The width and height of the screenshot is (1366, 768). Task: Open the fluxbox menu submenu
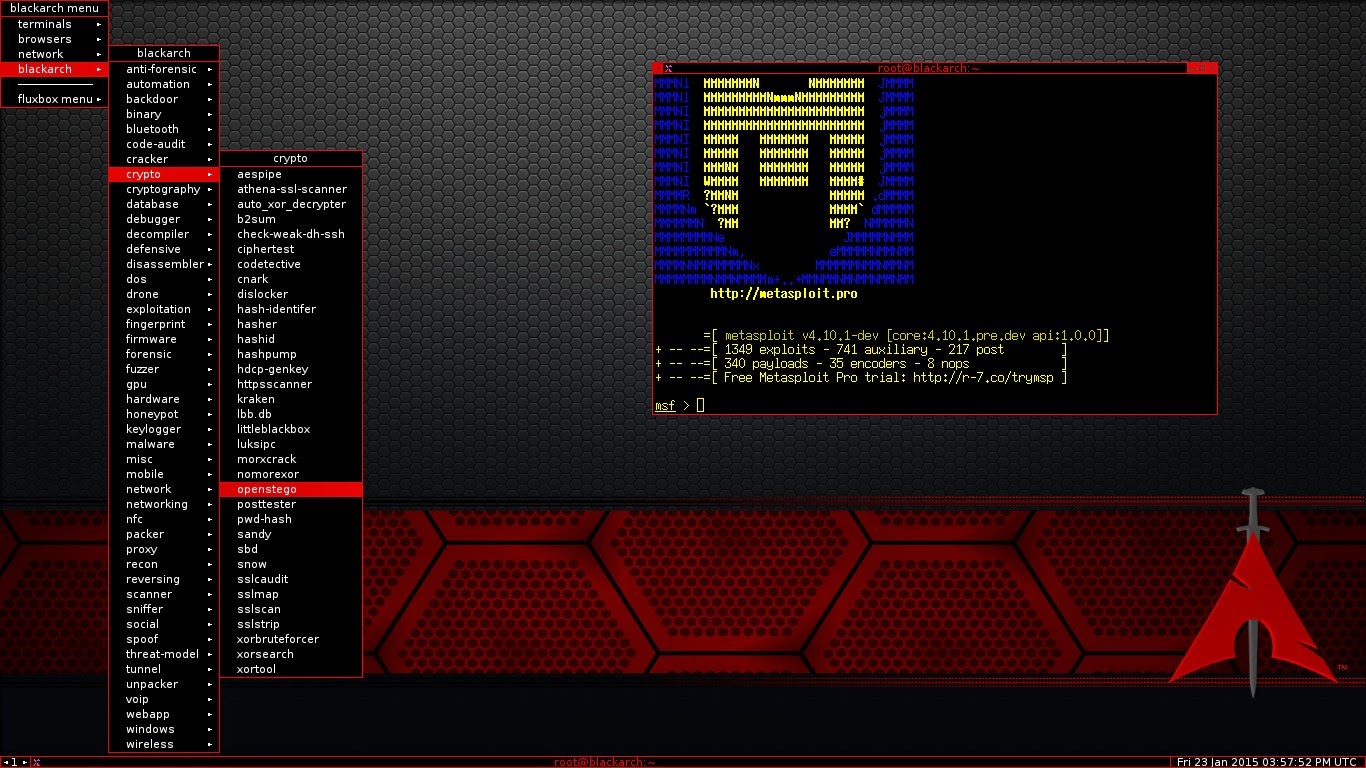point(54,99)
